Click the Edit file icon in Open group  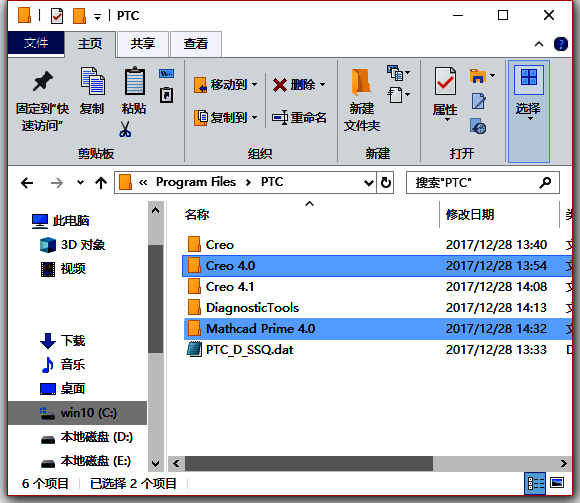point(479,101)
